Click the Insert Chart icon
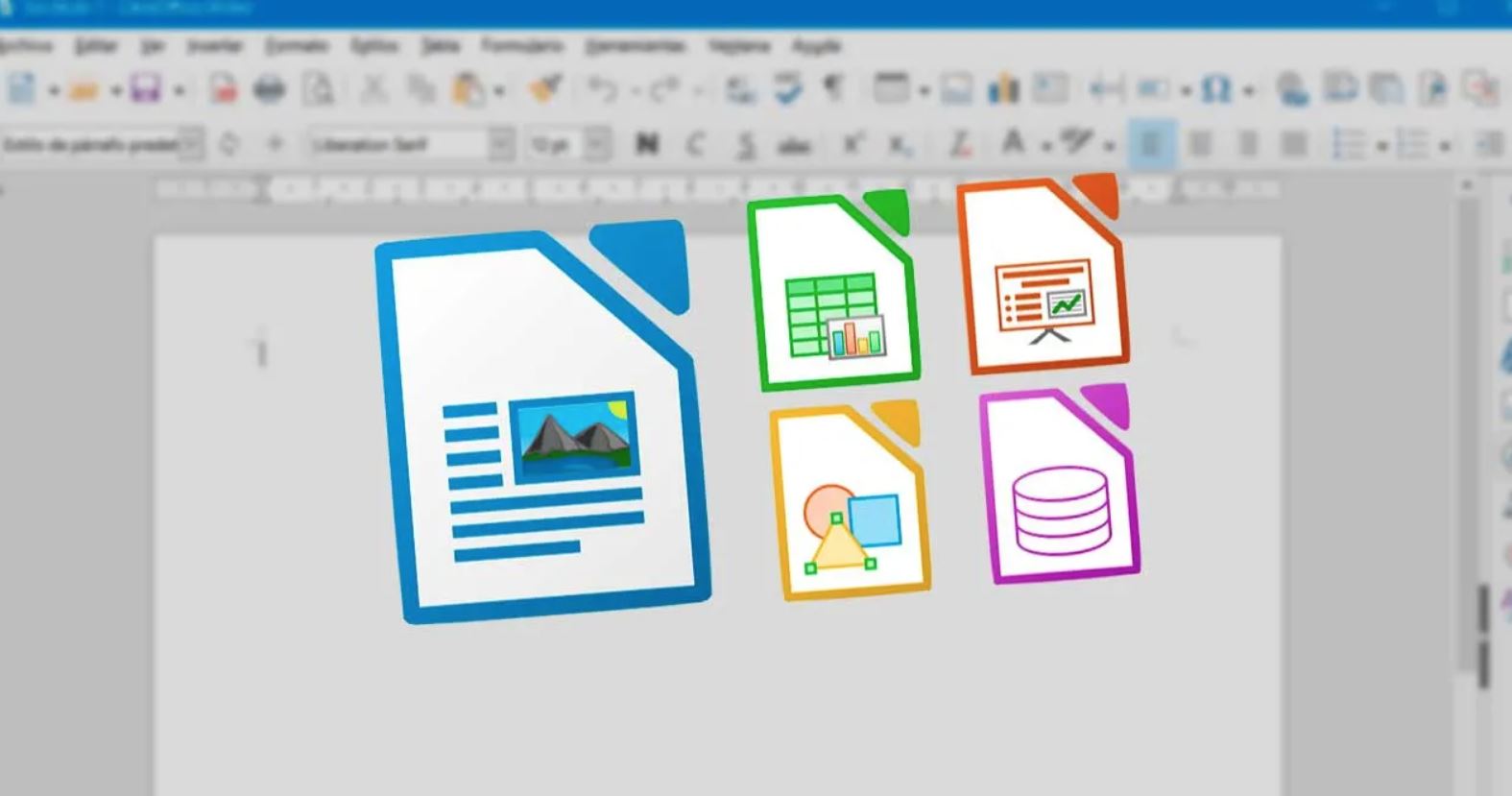This screenshot has height=796, width=1512. pos(1003,89)
